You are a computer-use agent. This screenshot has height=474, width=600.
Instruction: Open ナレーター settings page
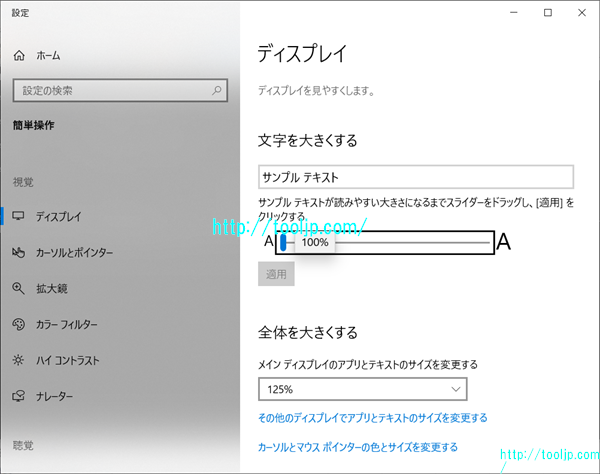(x=54, y=396)
